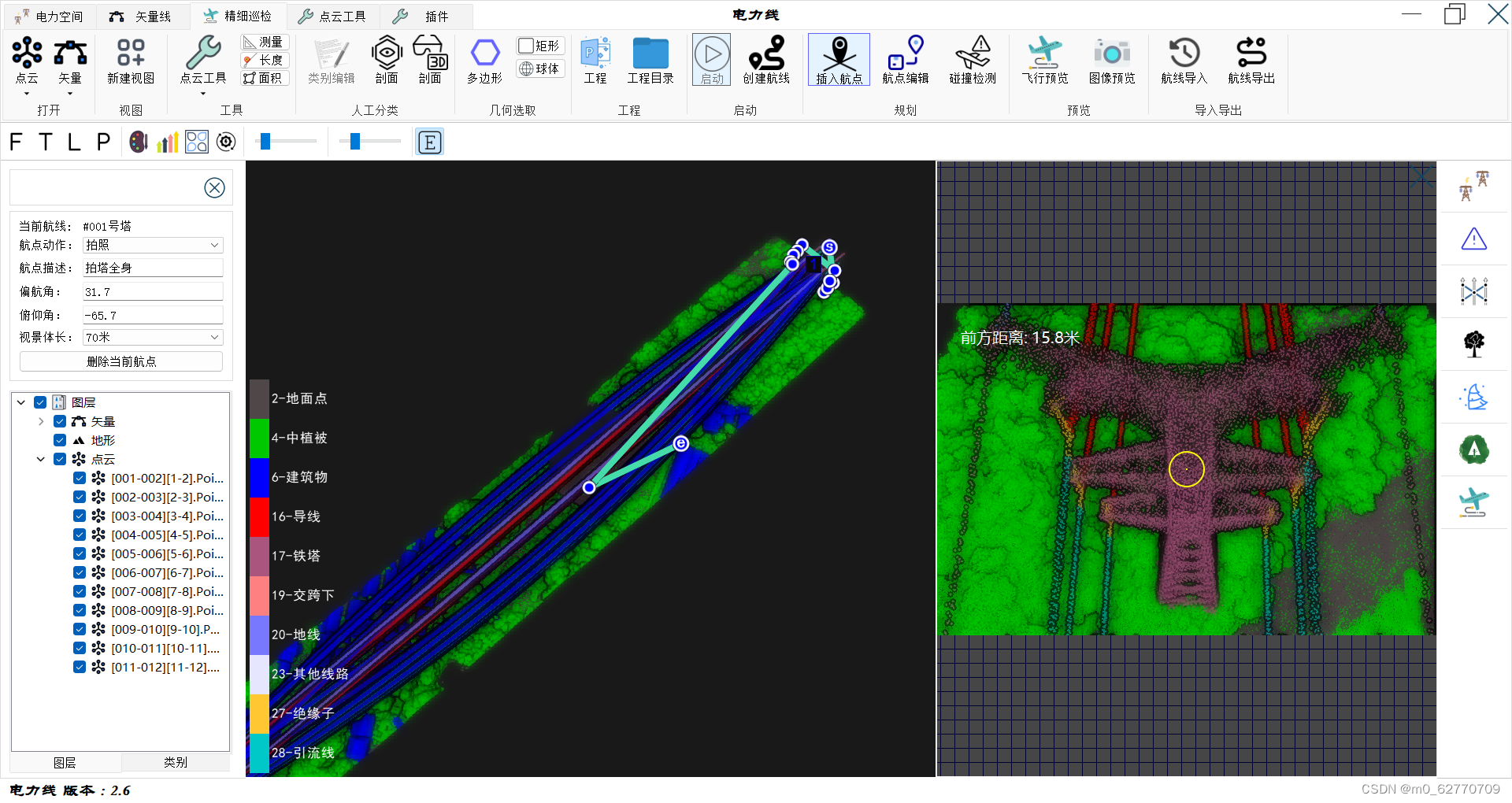
Task: Select the L left view button
Action: coord(74,142)
